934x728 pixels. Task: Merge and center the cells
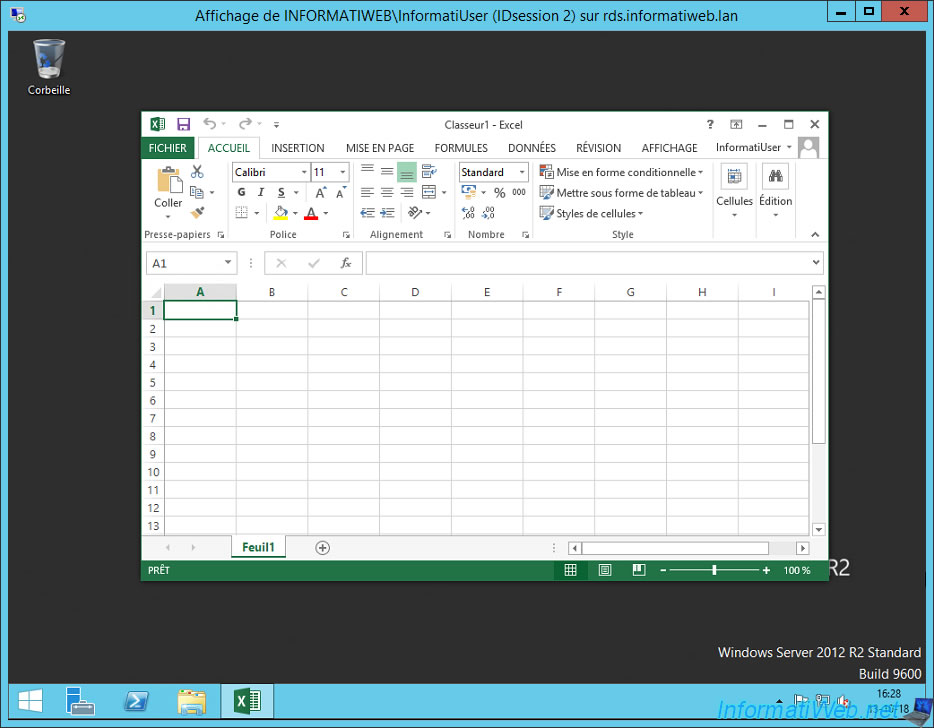coord(429,192)
